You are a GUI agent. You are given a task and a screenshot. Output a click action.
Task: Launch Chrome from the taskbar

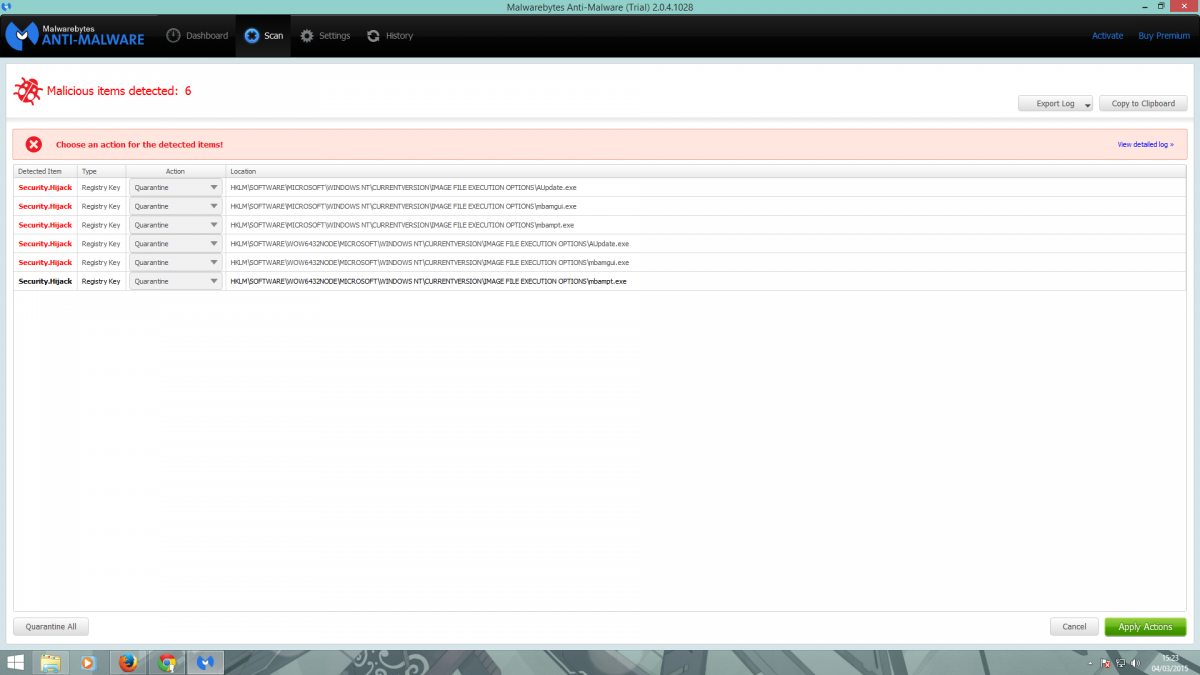click(x=167, y=662)
